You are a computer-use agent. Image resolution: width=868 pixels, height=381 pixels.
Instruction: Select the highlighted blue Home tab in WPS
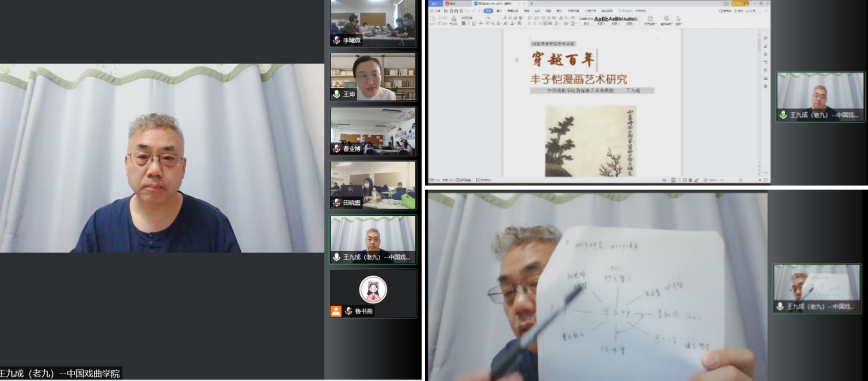pos(488,11)
